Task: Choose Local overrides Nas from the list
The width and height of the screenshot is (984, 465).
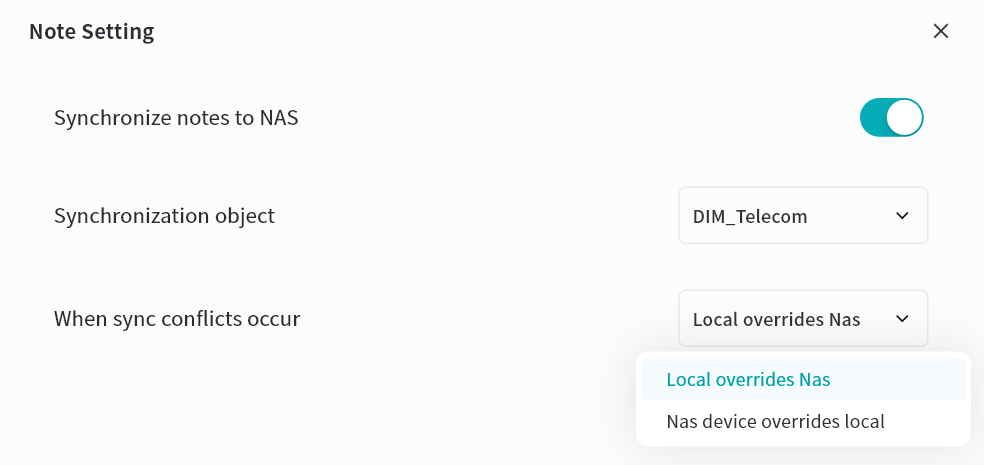Action: [748, 380]
